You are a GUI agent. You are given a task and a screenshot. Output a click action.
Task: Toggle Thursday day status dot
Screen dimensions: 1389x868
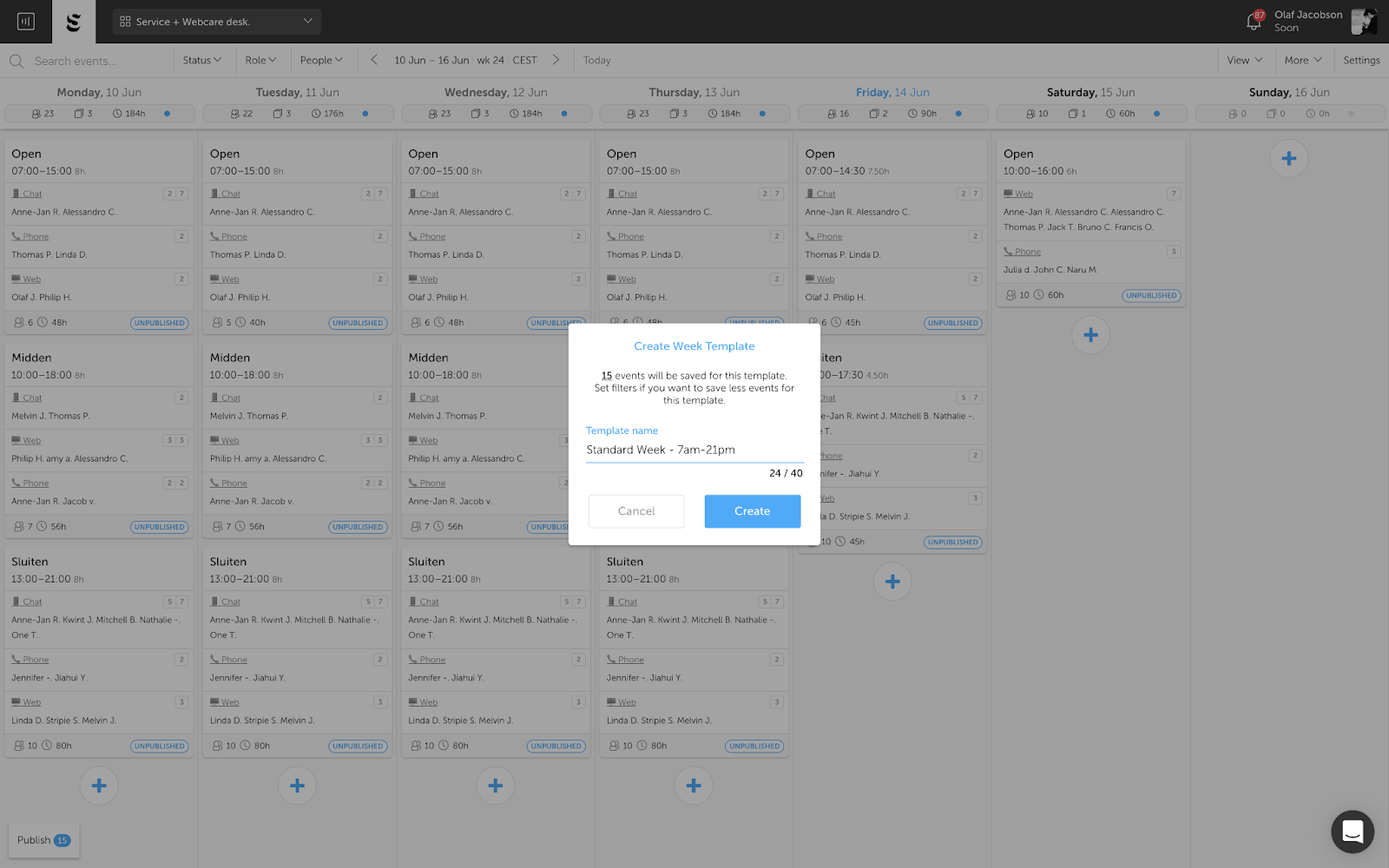pos(762,114)
